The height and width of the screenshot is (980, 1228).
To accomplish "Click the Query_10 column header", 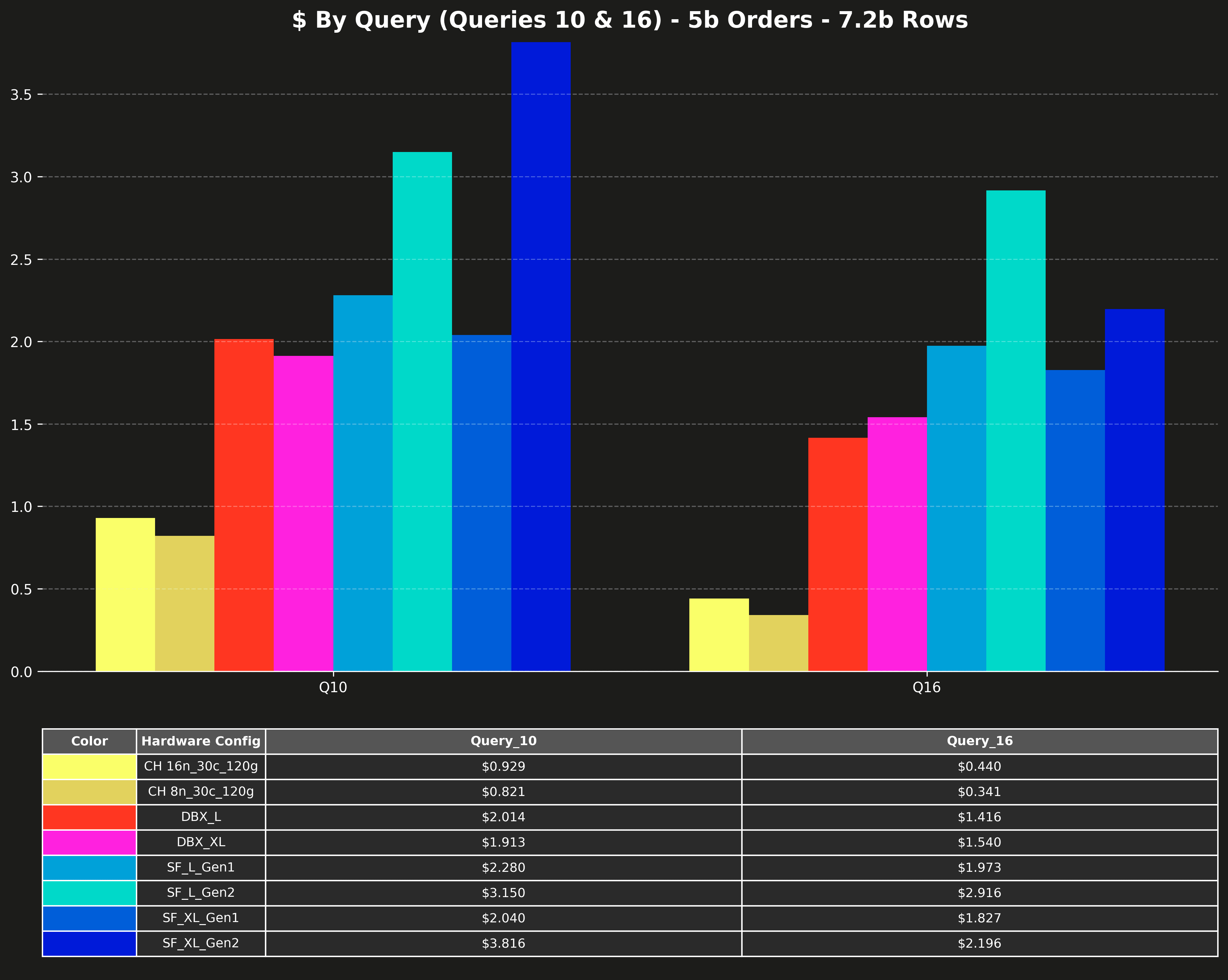I will pyautogui.click(x=503, y=741).
